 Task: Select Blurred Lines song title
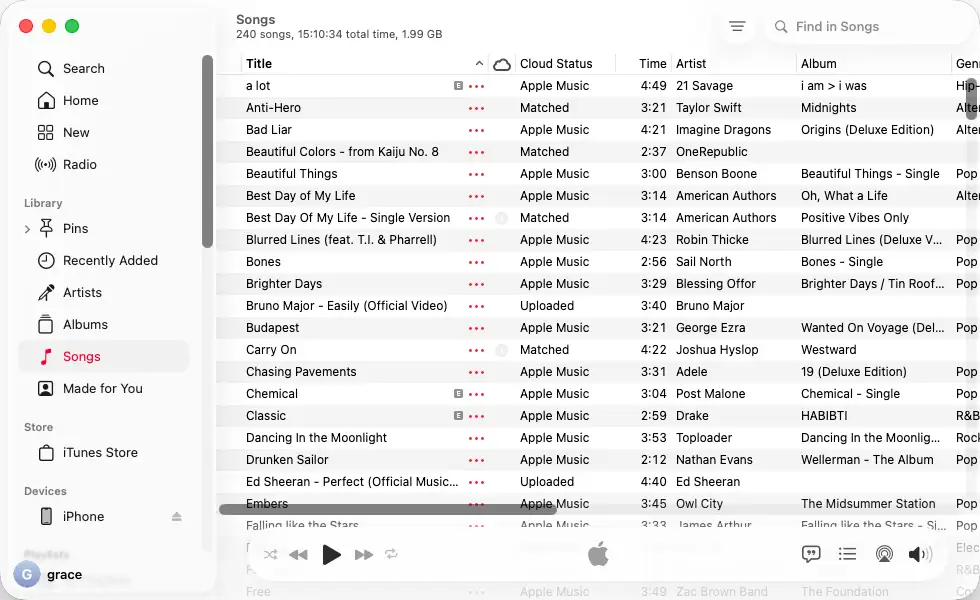(341, 240)
